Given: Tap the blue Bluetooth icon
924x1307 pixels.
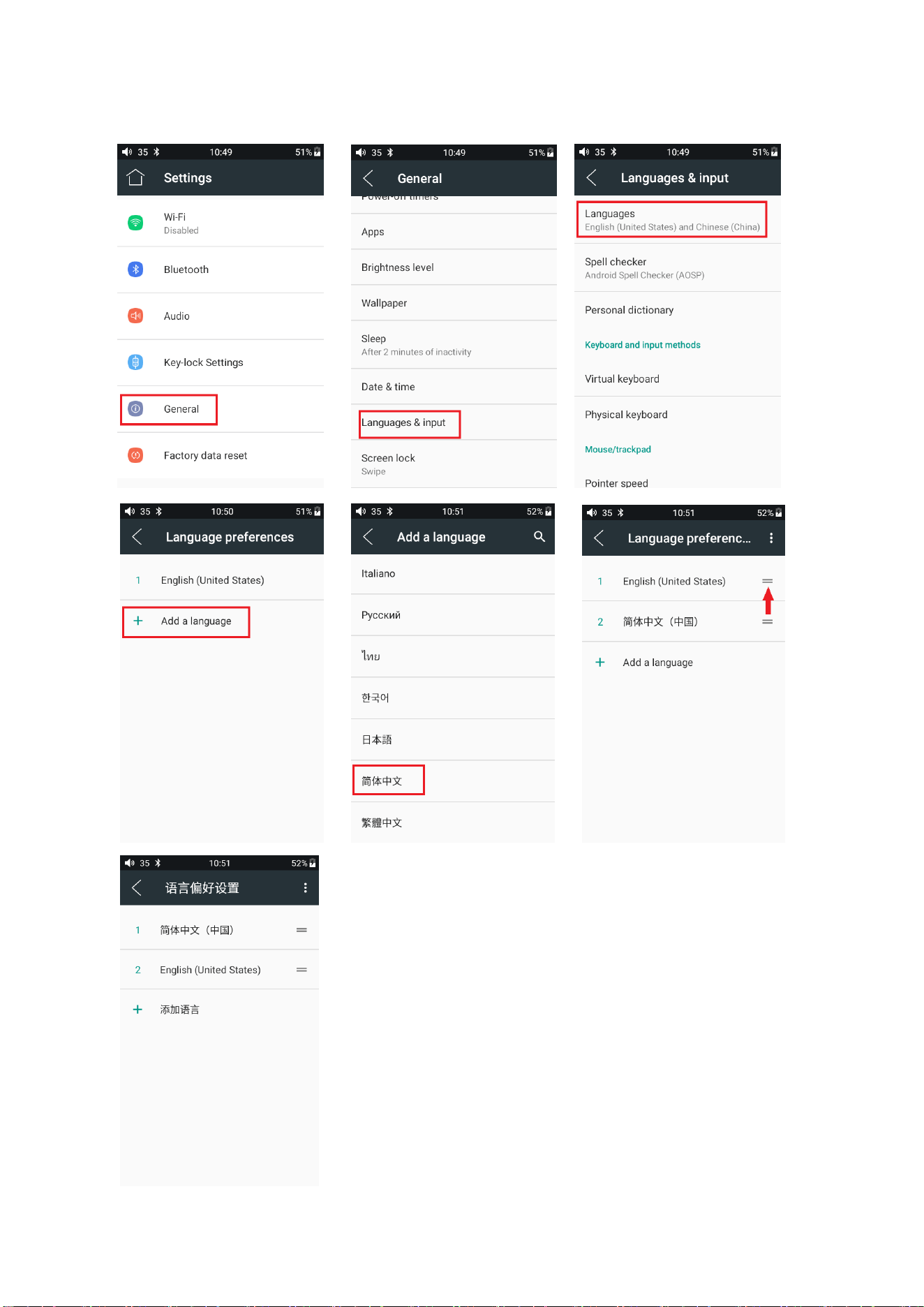Looking at the screenshot, I should (x=135, y=269).
